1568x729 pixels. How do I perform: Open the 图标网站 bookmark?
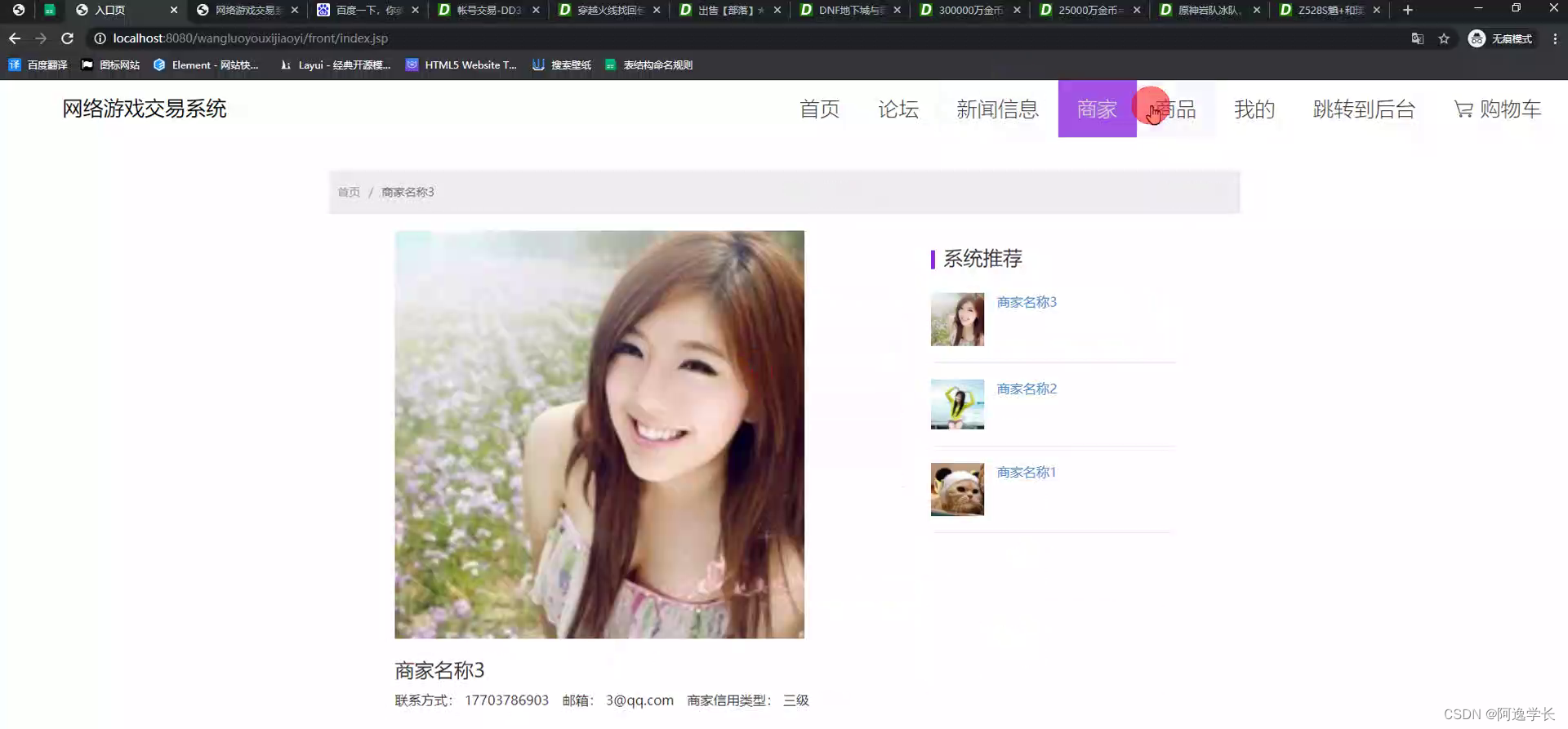tap(110, 64)
